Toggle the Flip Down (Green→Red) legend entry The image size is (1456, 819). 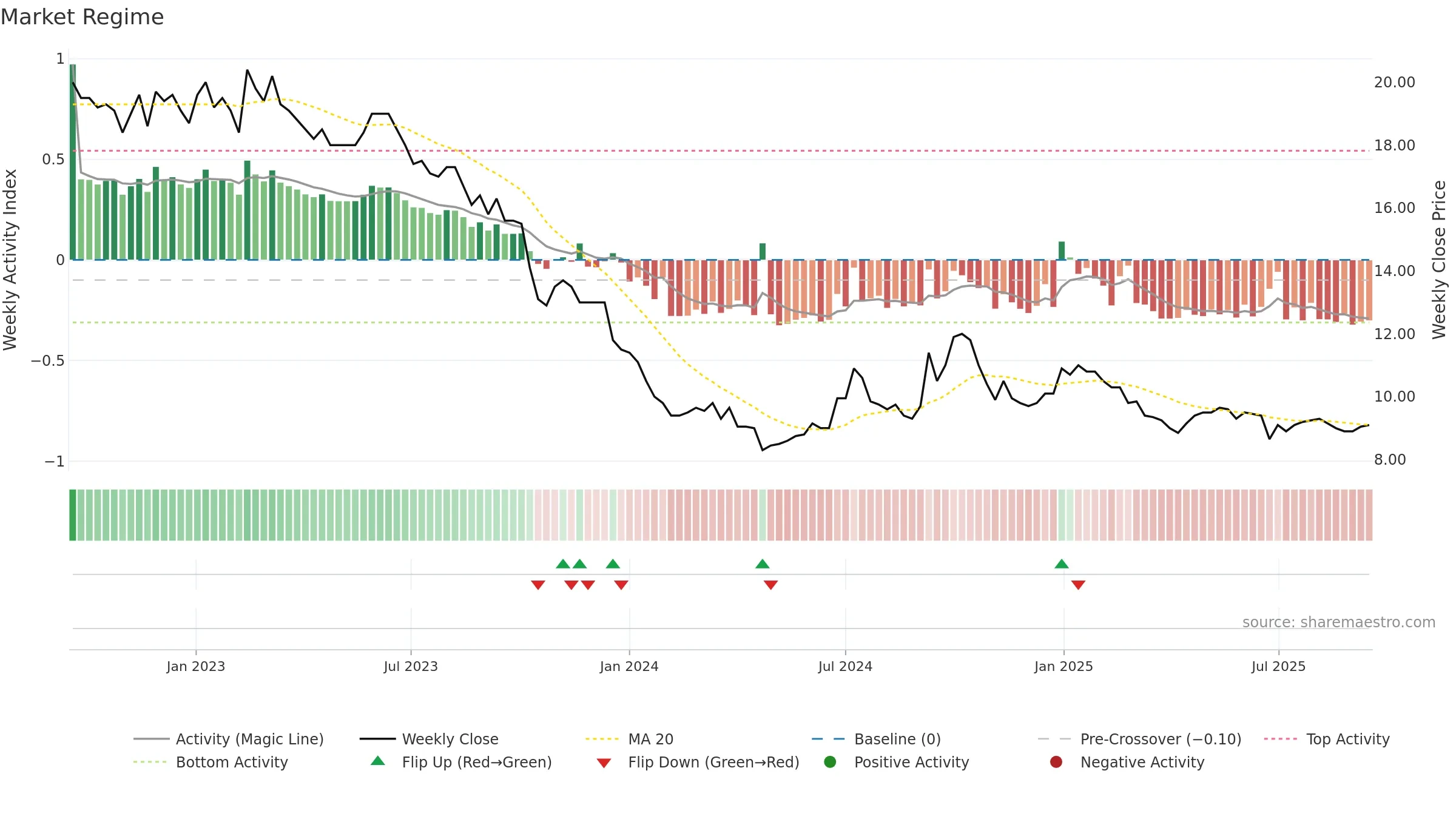(x=698, y=762)
